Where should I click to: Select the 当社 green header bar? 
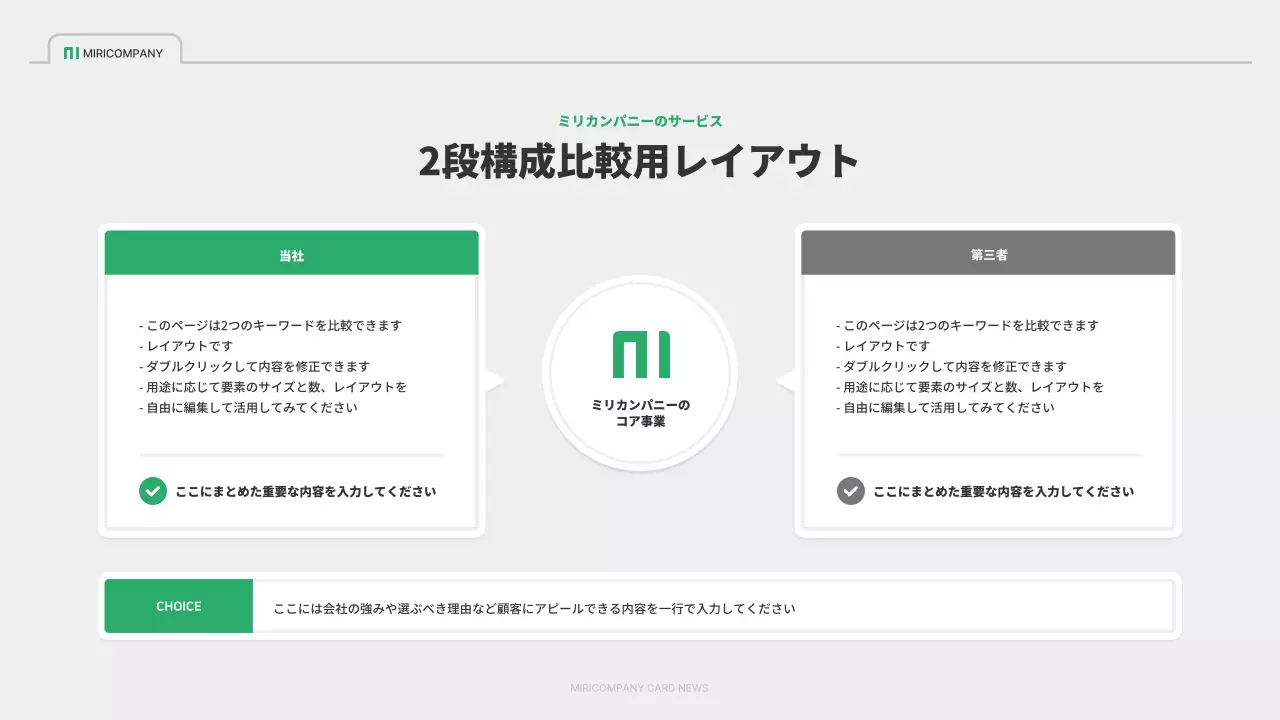point(291,254)
